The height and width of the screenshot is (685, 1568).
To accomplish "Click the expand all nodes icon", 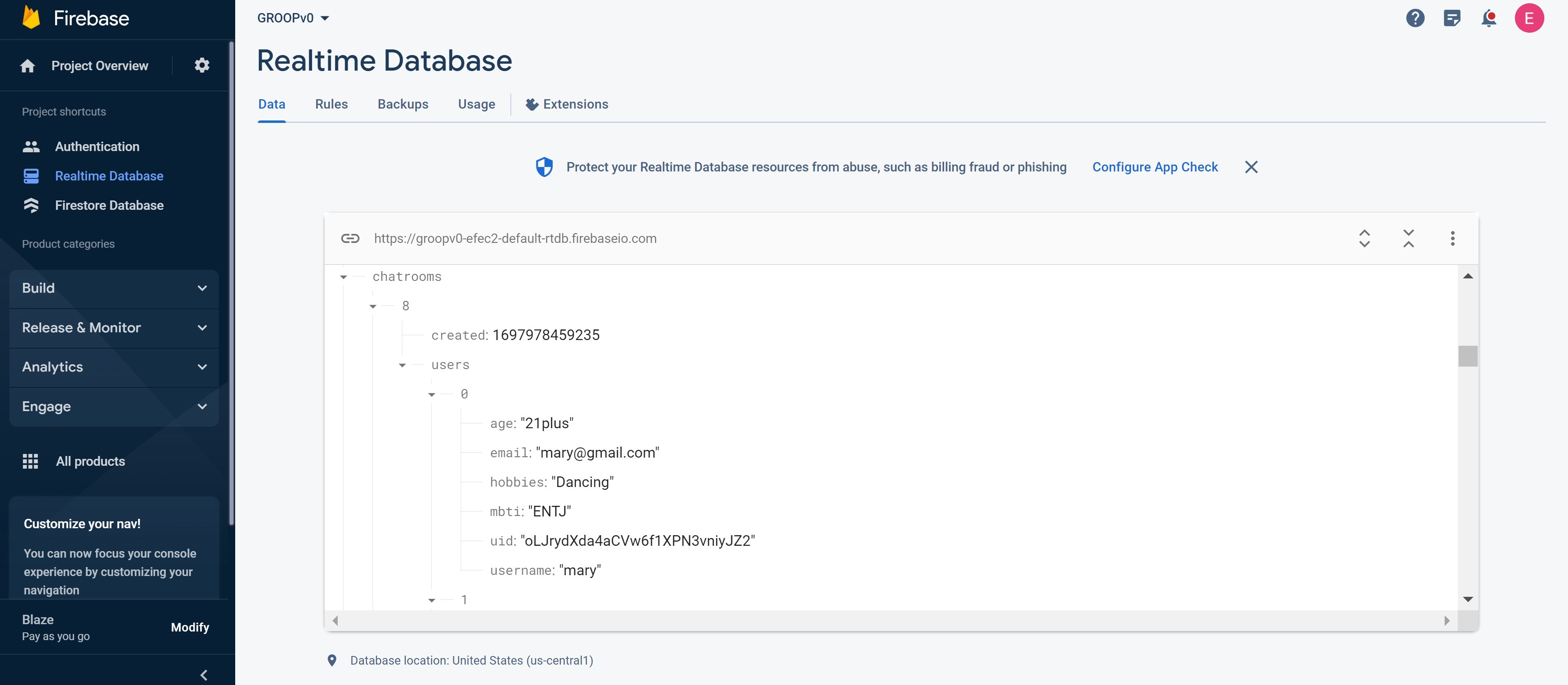I will [1364, 238].
